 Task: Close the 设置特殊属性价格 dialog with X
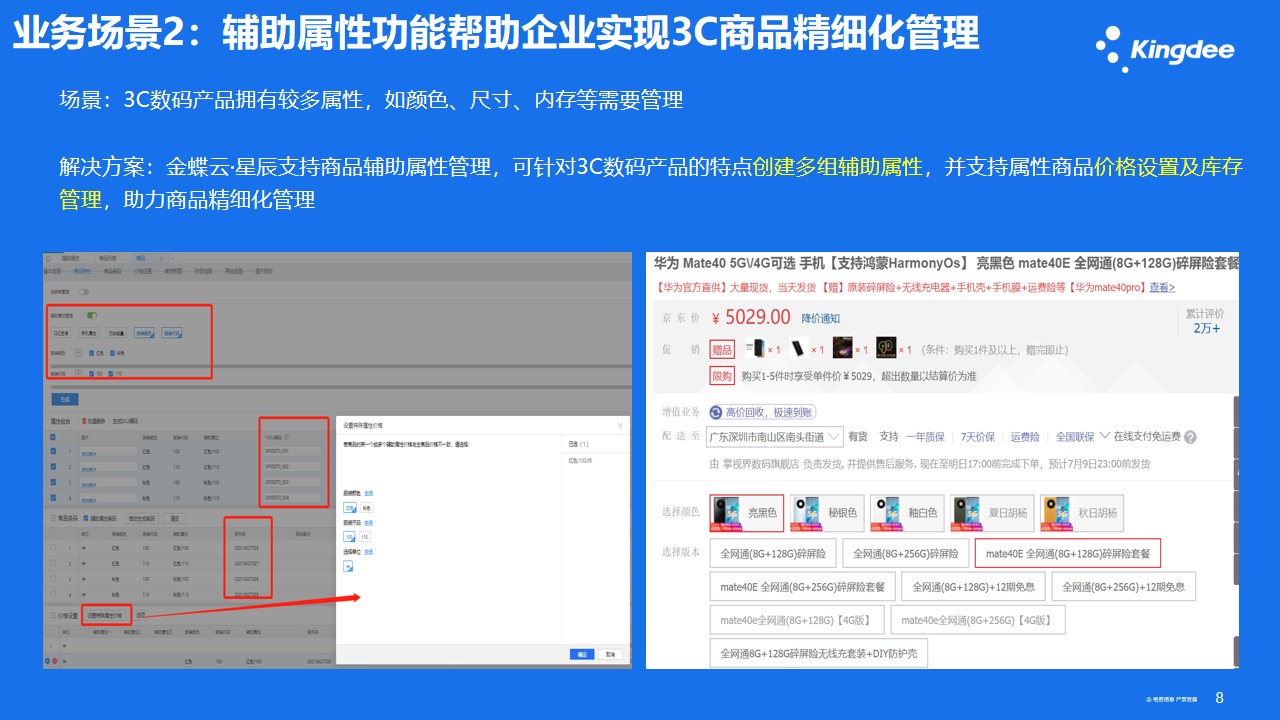pyautogui.click(x=620, y=426)
